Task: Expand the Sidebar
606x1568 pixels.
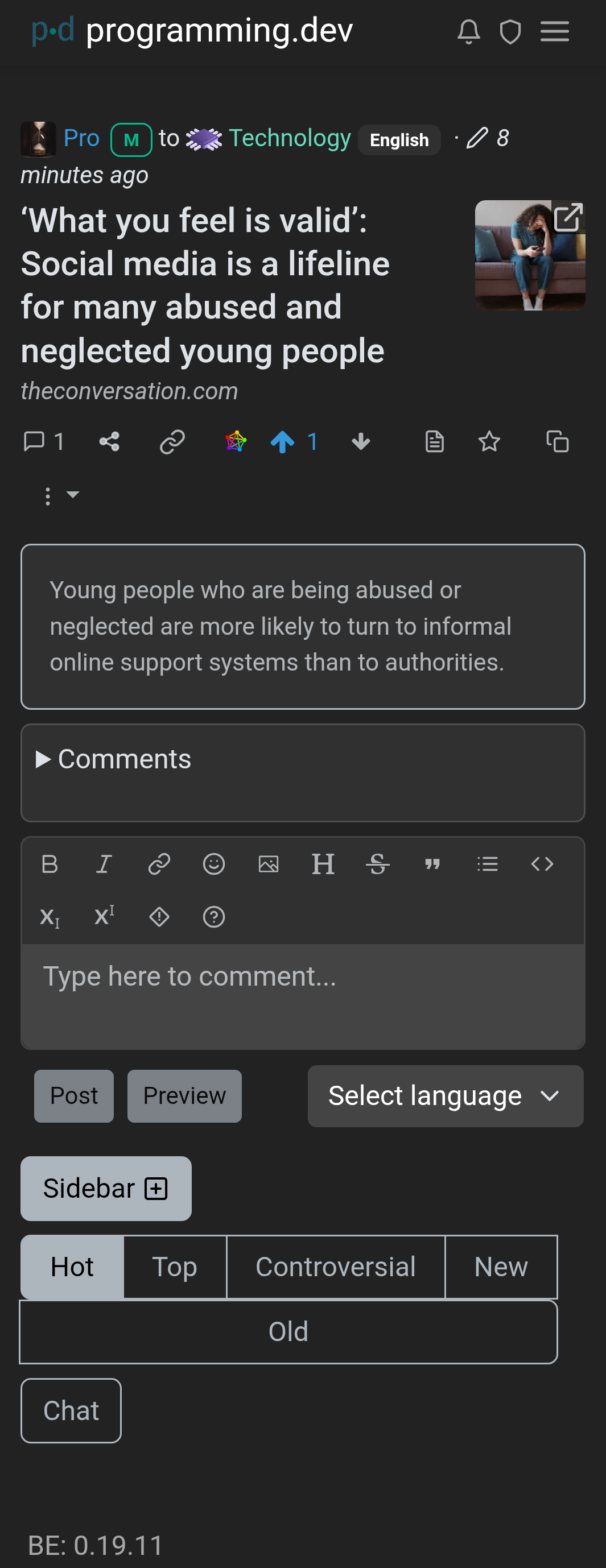Action: pos(106,1188)
